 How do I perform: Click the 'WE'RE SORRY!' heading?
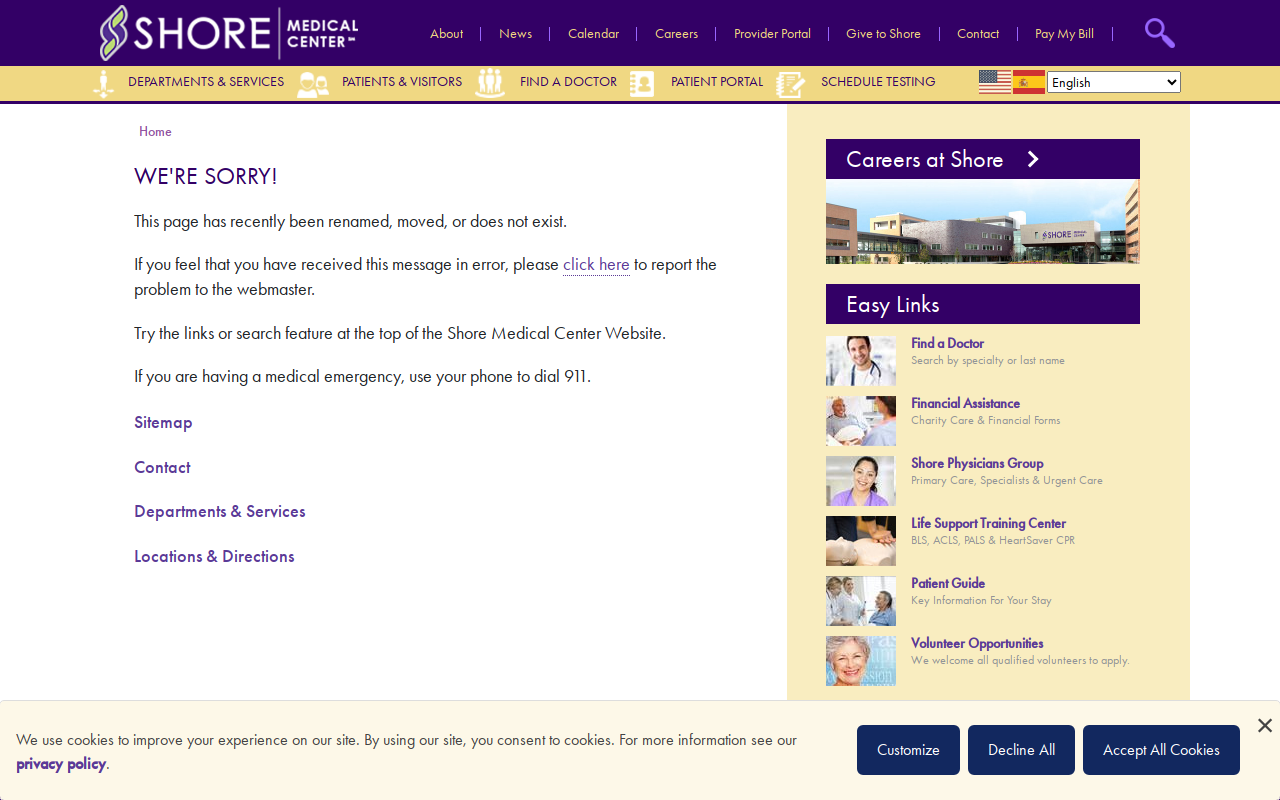(206, 177)
